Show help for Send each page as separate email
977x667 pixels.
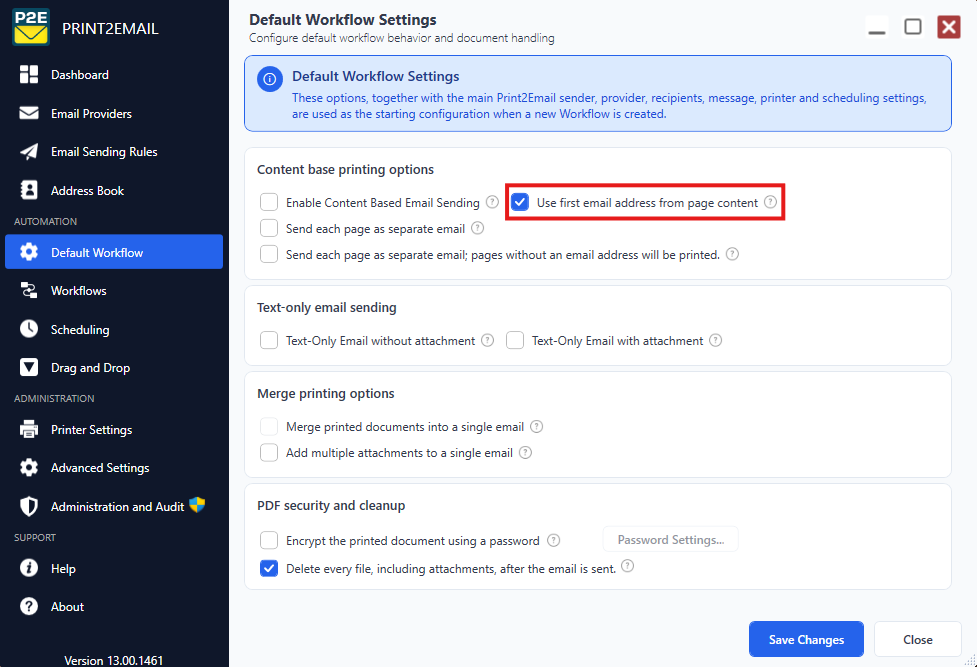point(477,228)
